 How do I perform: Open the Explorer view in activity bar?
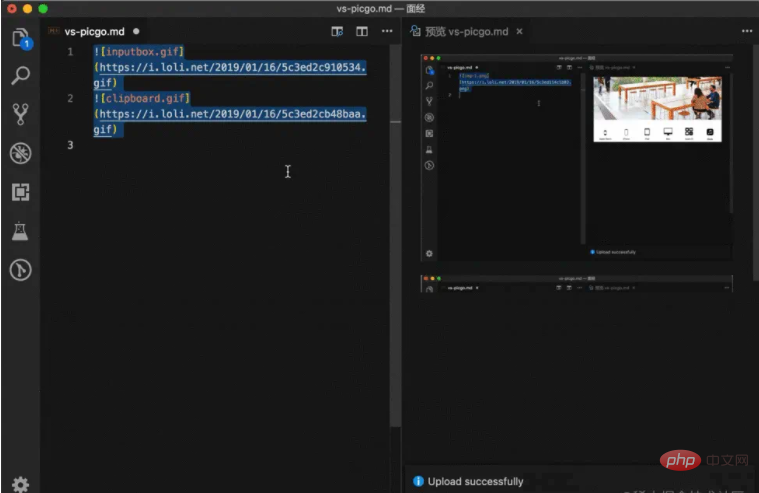point(20,38)
